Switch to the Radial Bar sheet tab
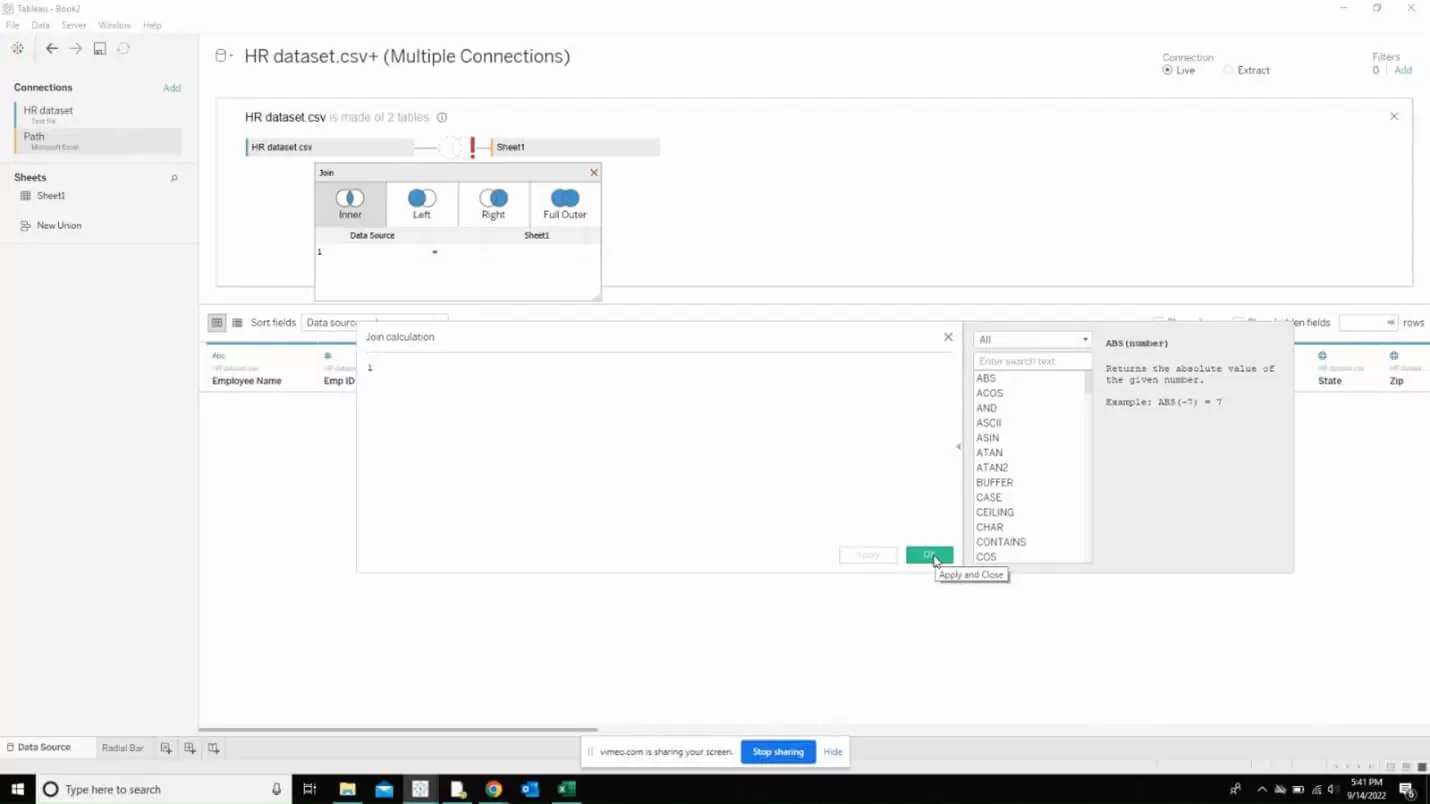 122,747
